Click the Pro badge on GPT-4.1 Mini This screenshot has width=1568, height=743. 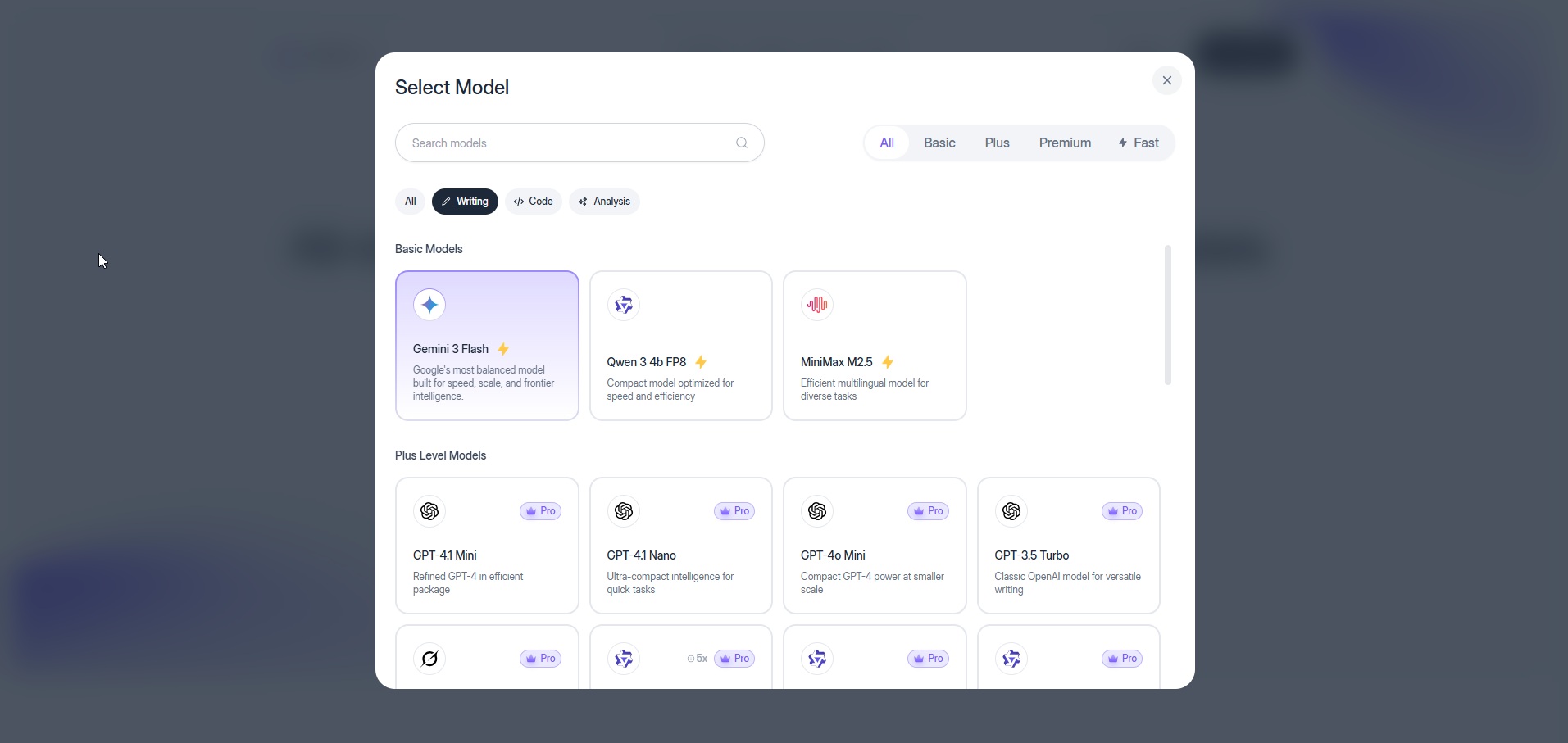(x=540, y=511)
